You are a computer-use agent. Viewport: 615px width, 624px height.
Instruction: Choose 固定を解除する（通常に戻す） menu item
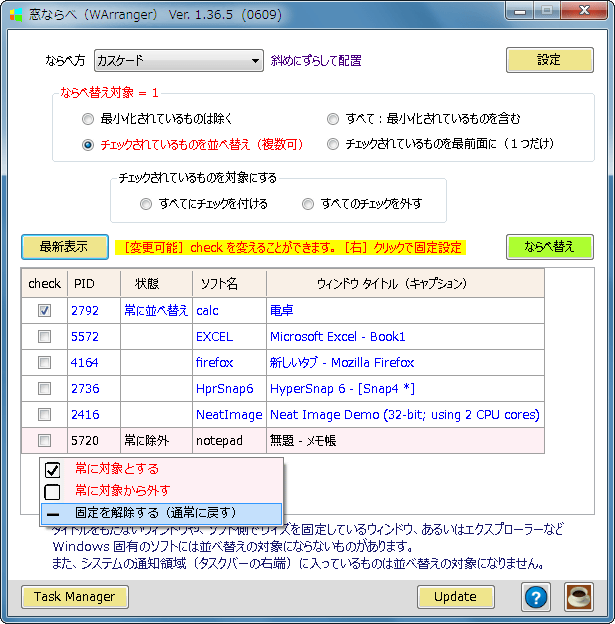(161, 514)
